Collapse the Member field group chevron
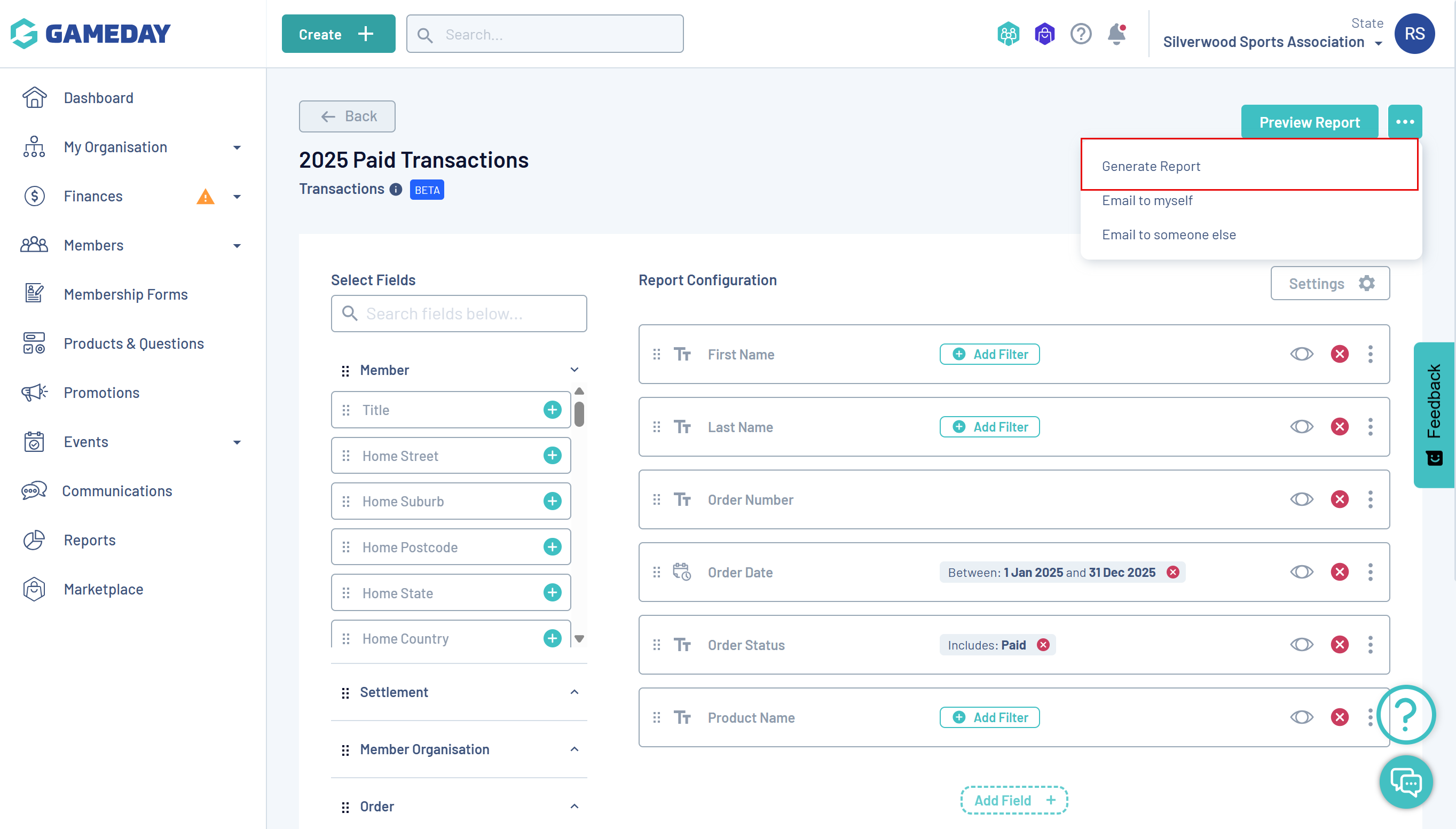The image size is (1456, 829). [574, 370]
